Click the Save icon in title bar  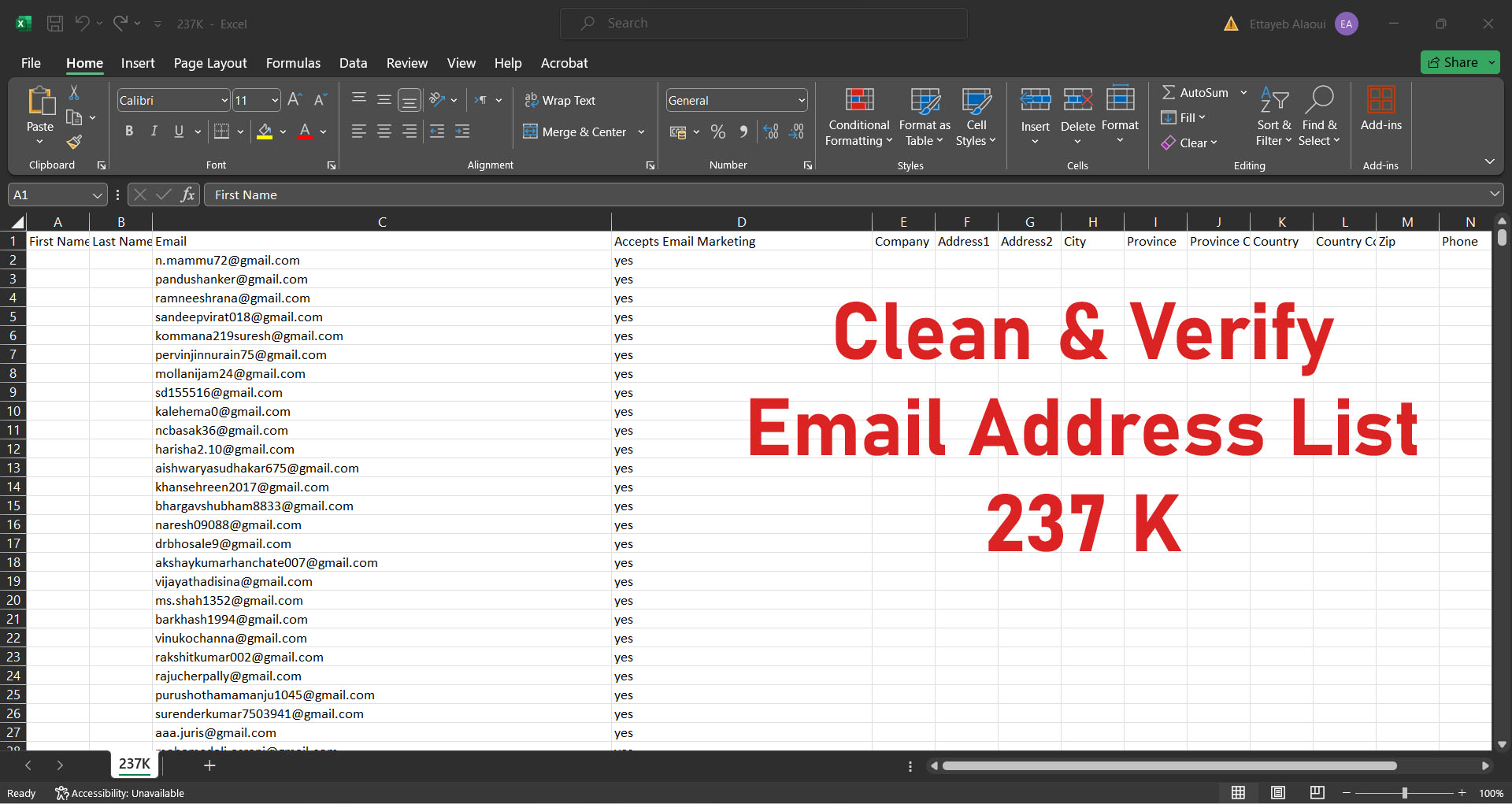point(55,24)
